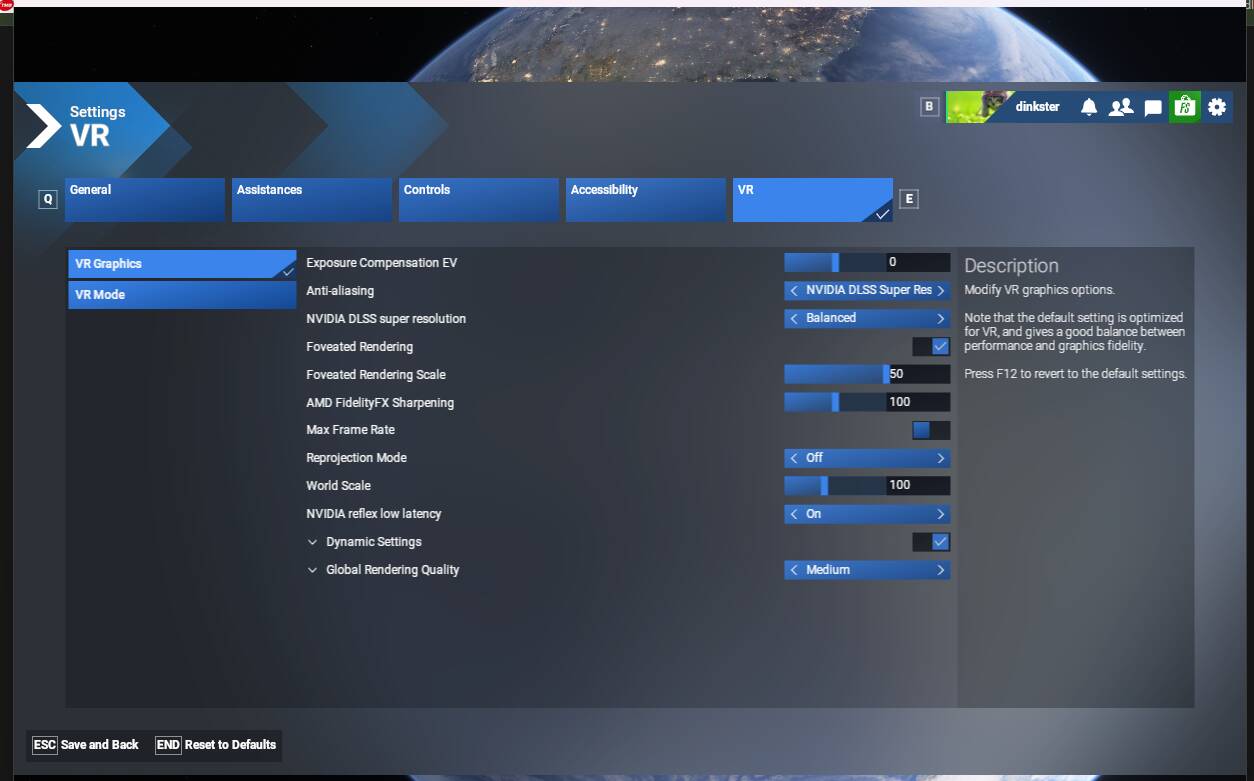Switch to the Accessibility tab
The width and height of the screenshot is (1254, 781).
coord(645,199)
